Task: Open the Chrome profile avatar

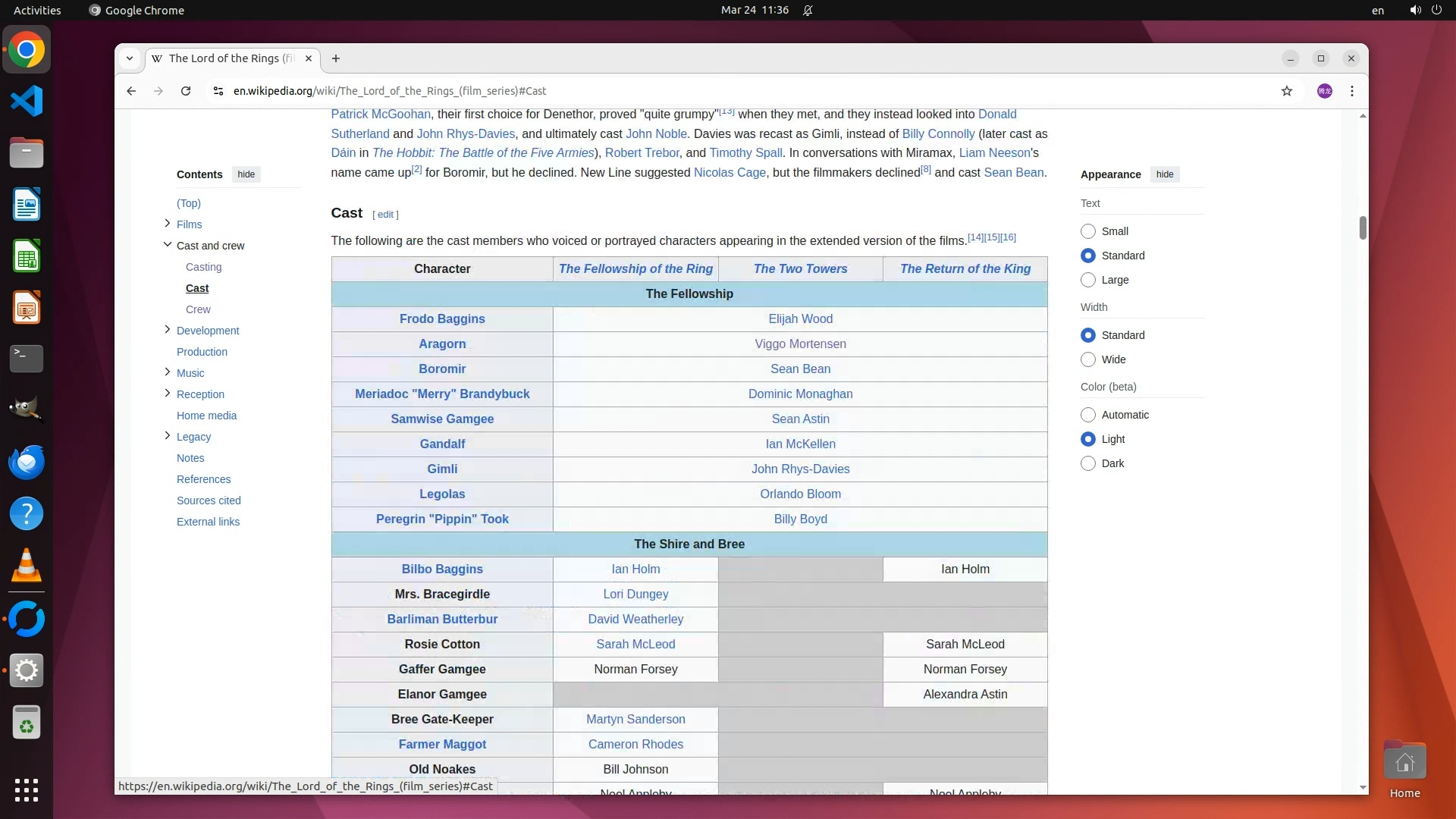Action: (1325, 91)
